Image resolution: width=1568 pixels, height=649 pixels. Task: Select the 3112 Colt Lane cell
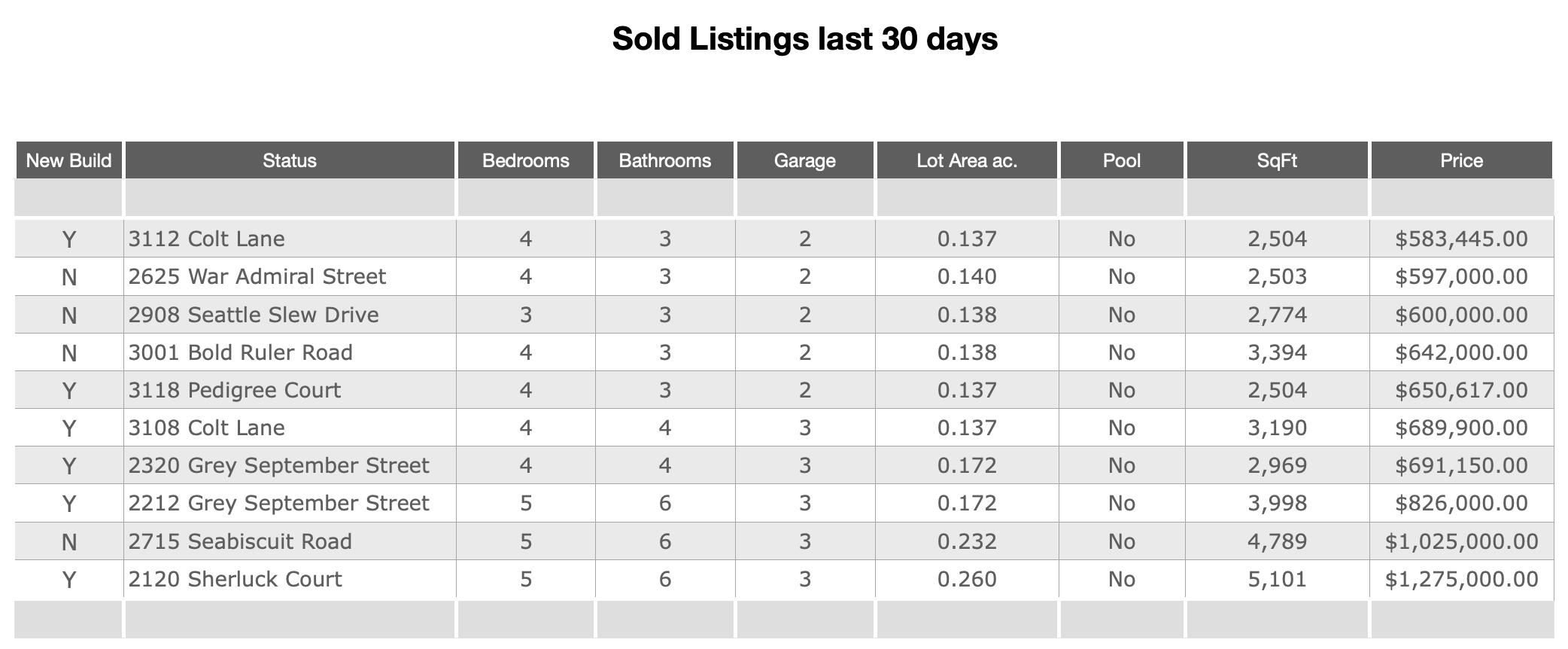click(207, 239)
